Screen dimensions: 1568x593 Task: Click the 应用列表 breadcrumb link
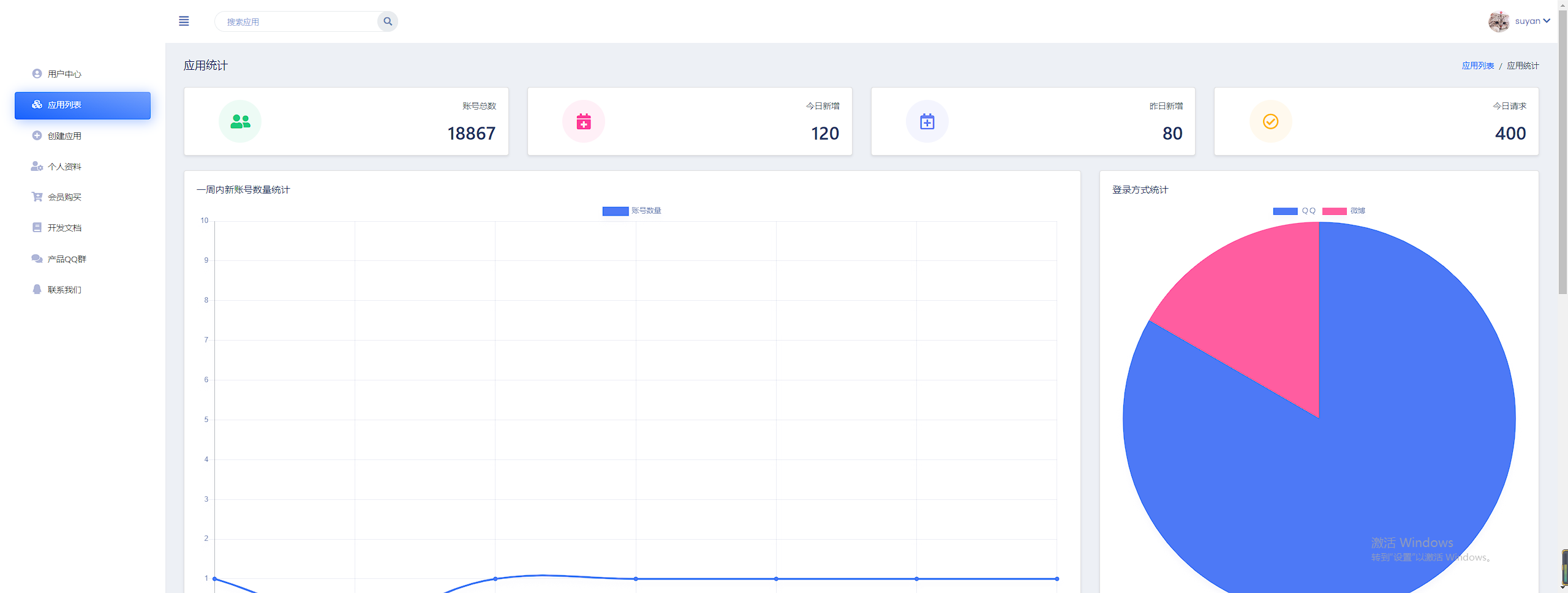(1477, 66)
